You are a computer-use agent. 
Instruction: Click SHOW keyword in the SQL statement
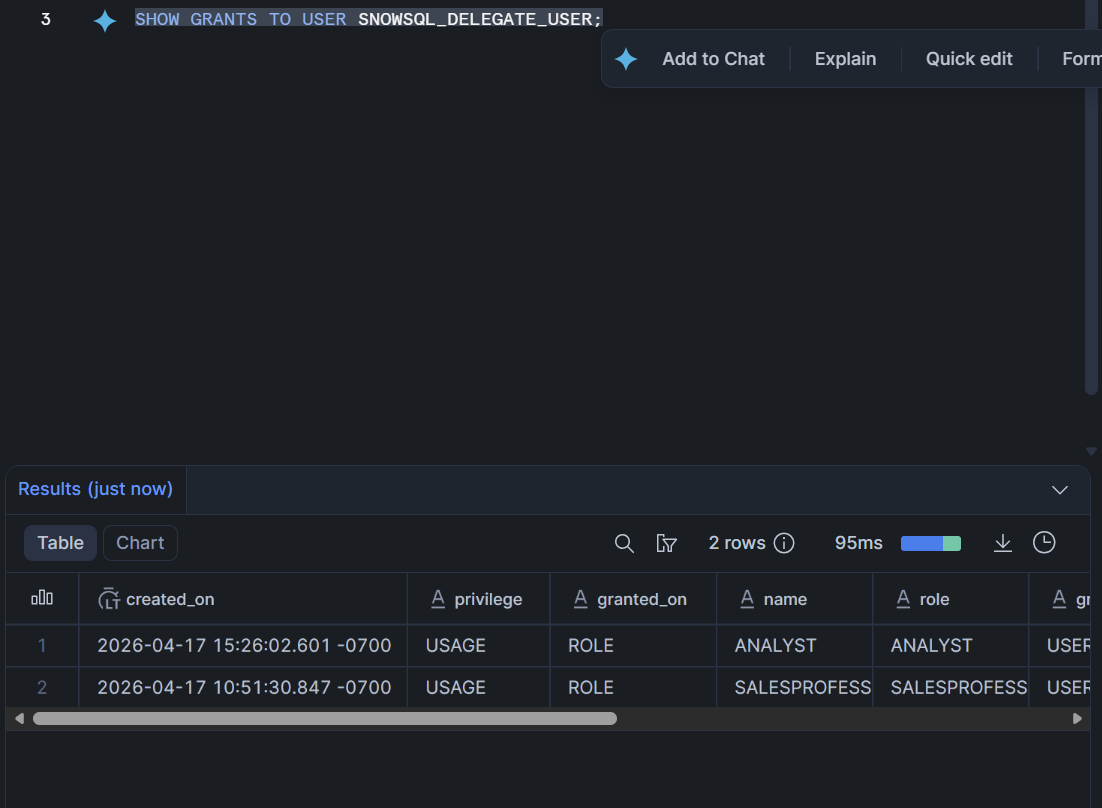157,19
